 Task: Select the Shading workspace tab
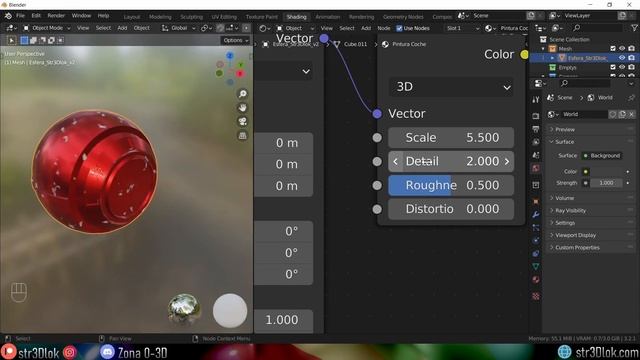click(296, 17)
